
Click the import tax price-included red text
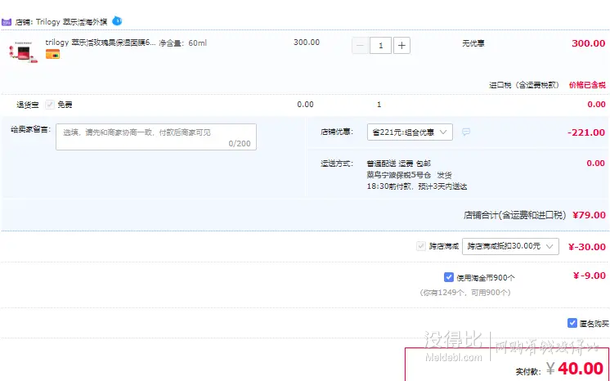[587, 85]
